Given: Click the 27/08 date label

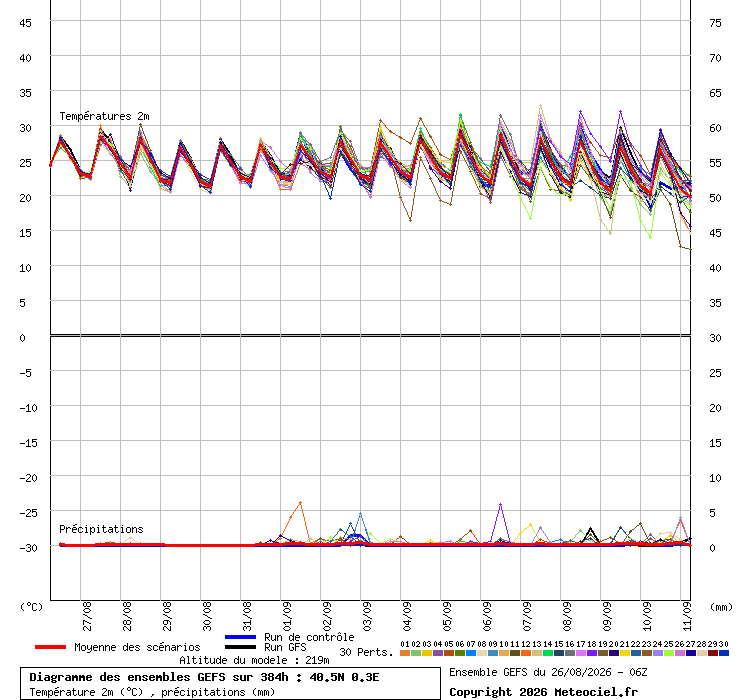Looking at the screenshot, I should [x=87, y=616].
